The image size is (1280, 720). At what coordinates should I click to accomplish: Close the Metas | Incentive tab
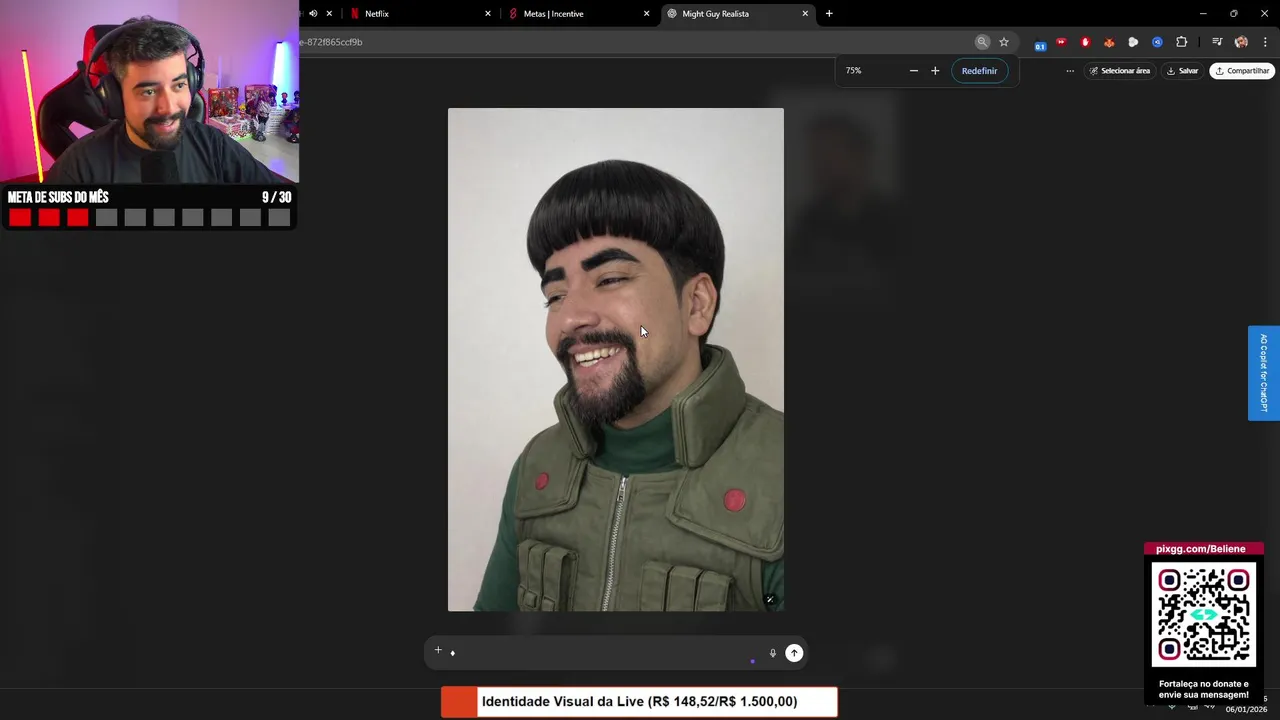tap(646, 14)
